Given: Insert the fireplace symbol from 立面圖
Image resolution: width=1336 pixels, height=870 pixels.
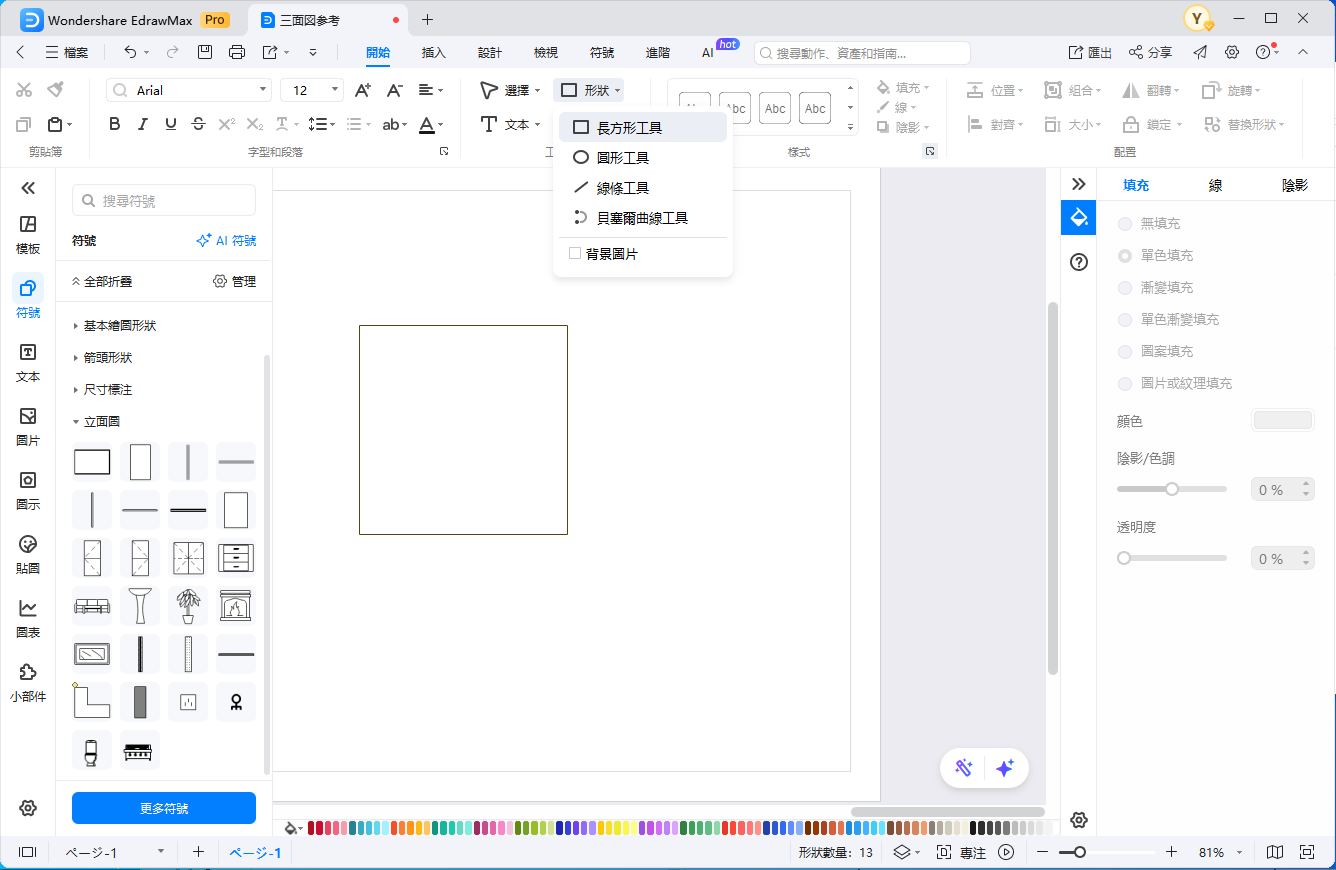Looking at the screenshot, I should [236, 606].
